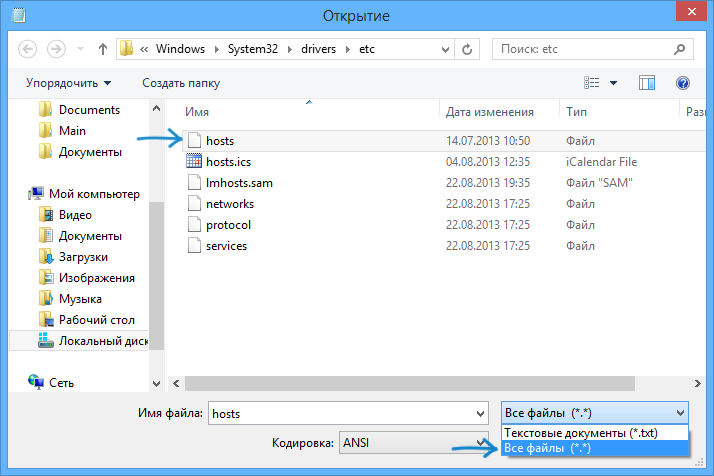
Task: Collapse file type combo box 'Все файлы'
Action: pyautogui.click(x=595, y=413)
